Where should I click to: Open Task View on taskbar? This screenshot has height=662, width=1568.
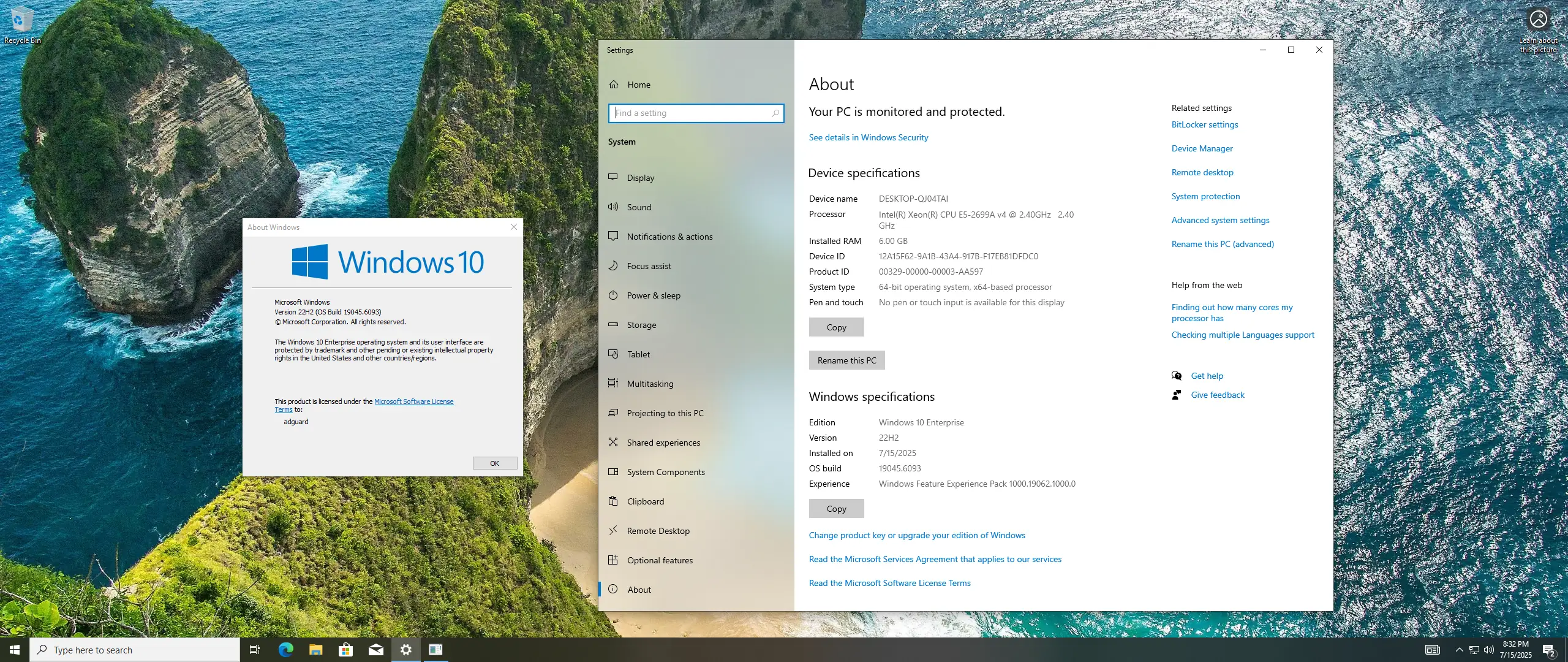pyautogui.click(x=255, y=650)
